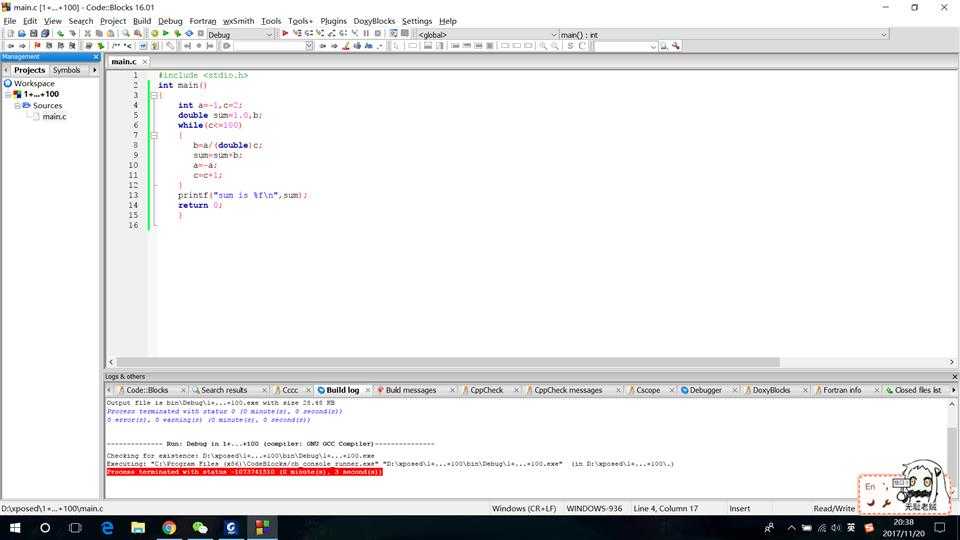Click the Open file toolbar icon

[21, 34]
